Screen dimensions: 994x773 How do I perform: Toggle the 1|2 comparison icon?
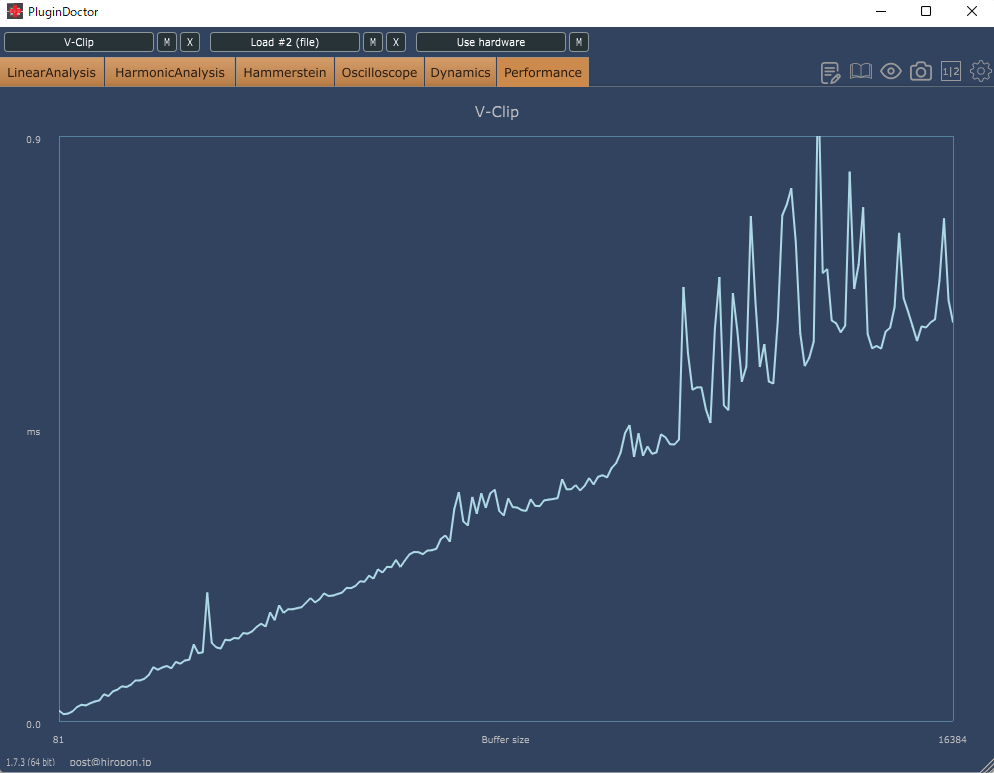[x=951, y=72]
